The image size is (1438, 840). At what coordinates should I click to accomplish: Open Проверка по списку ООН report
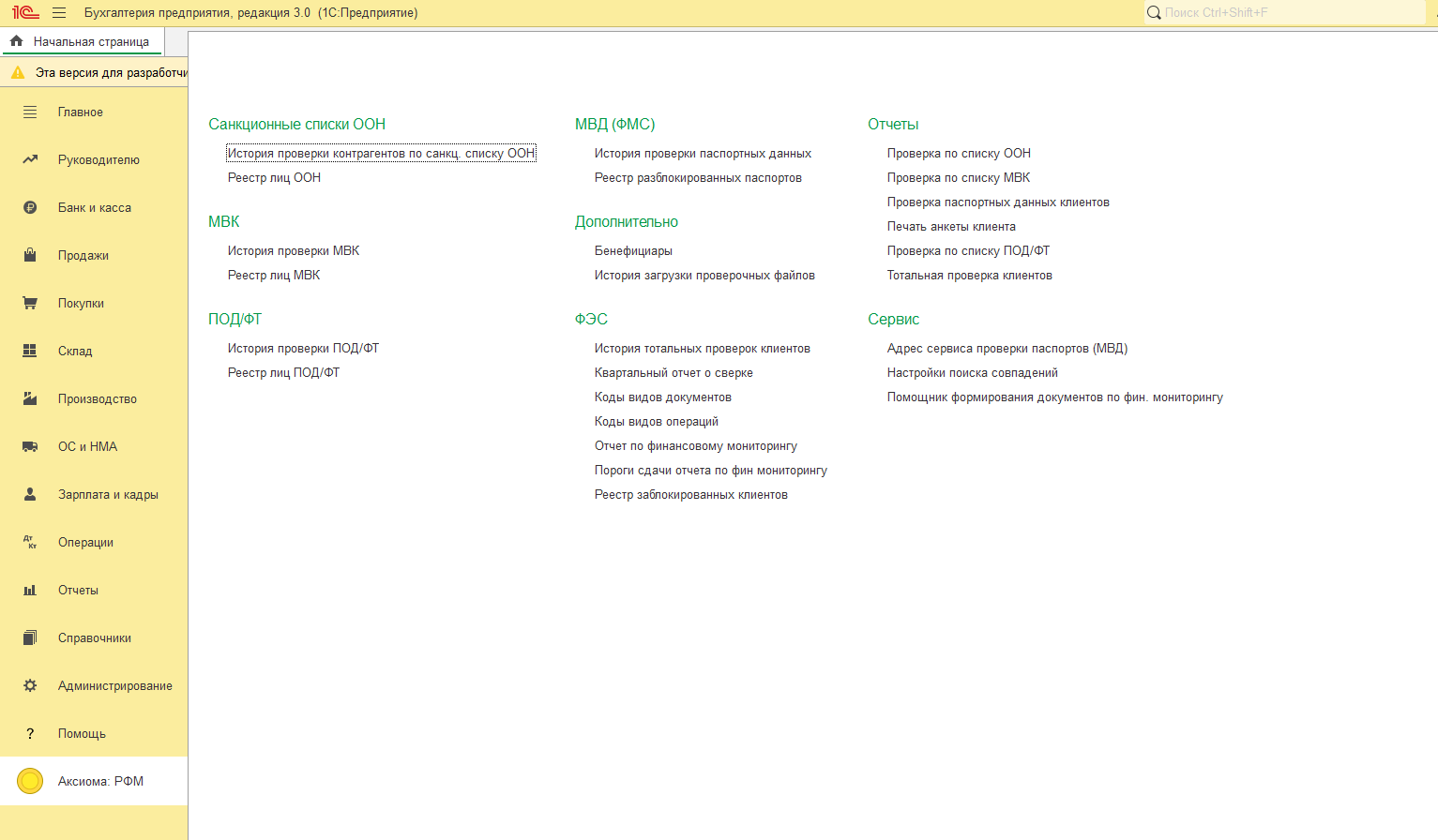(959, 153)
